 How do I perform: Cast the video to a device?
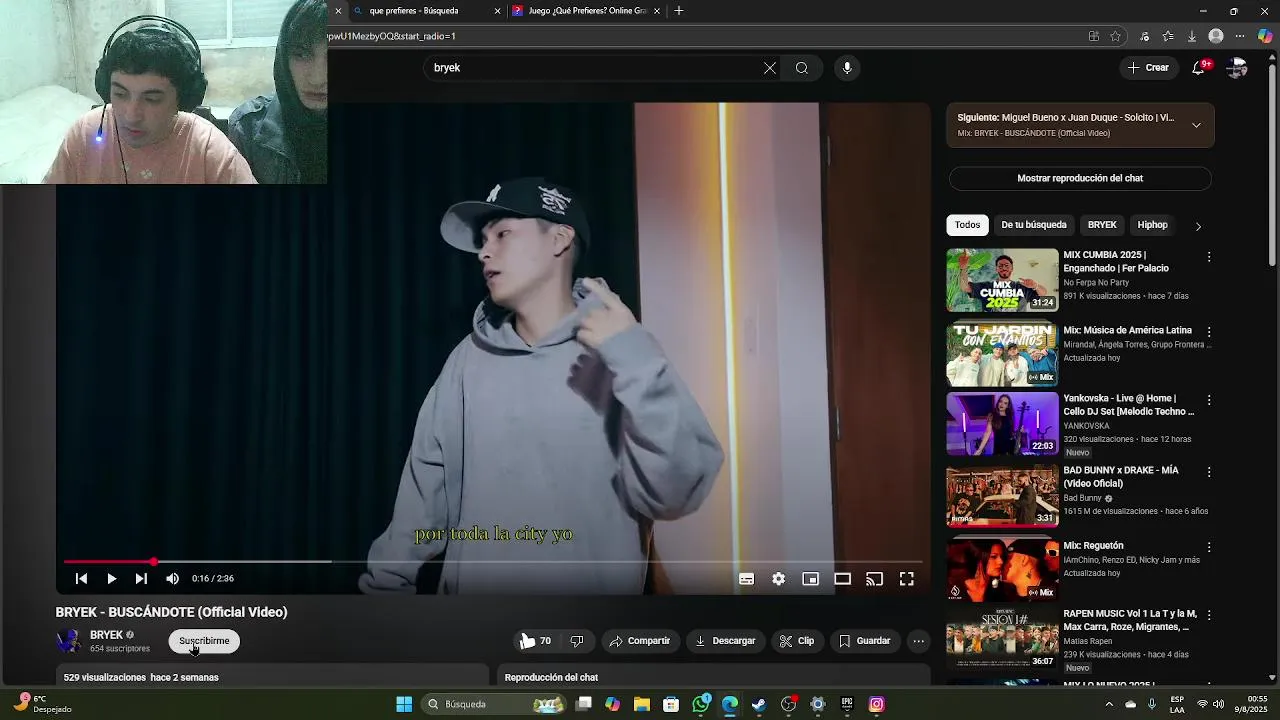tap(874, 578)
